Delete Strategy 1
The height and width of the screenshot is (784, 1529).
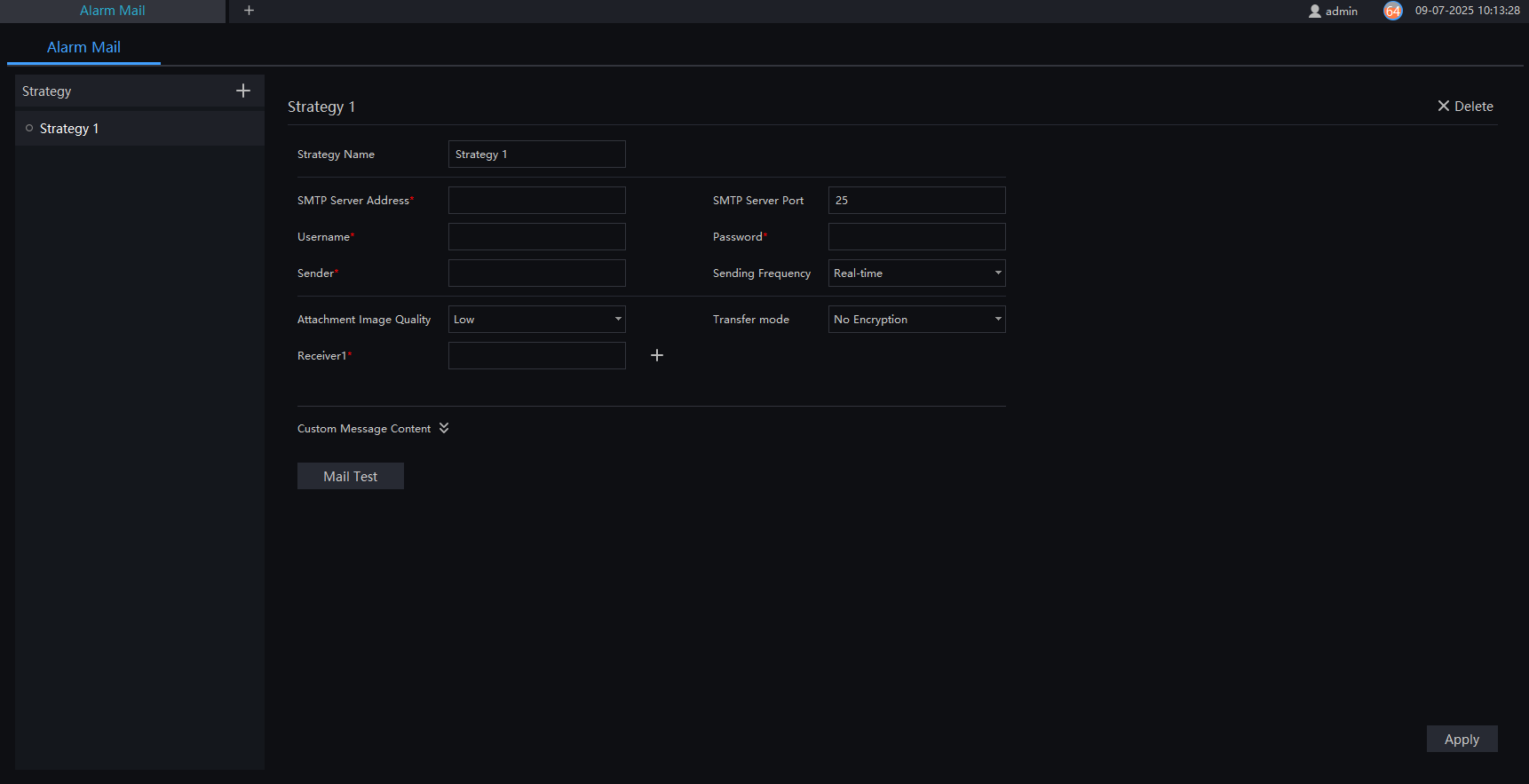1465,106
